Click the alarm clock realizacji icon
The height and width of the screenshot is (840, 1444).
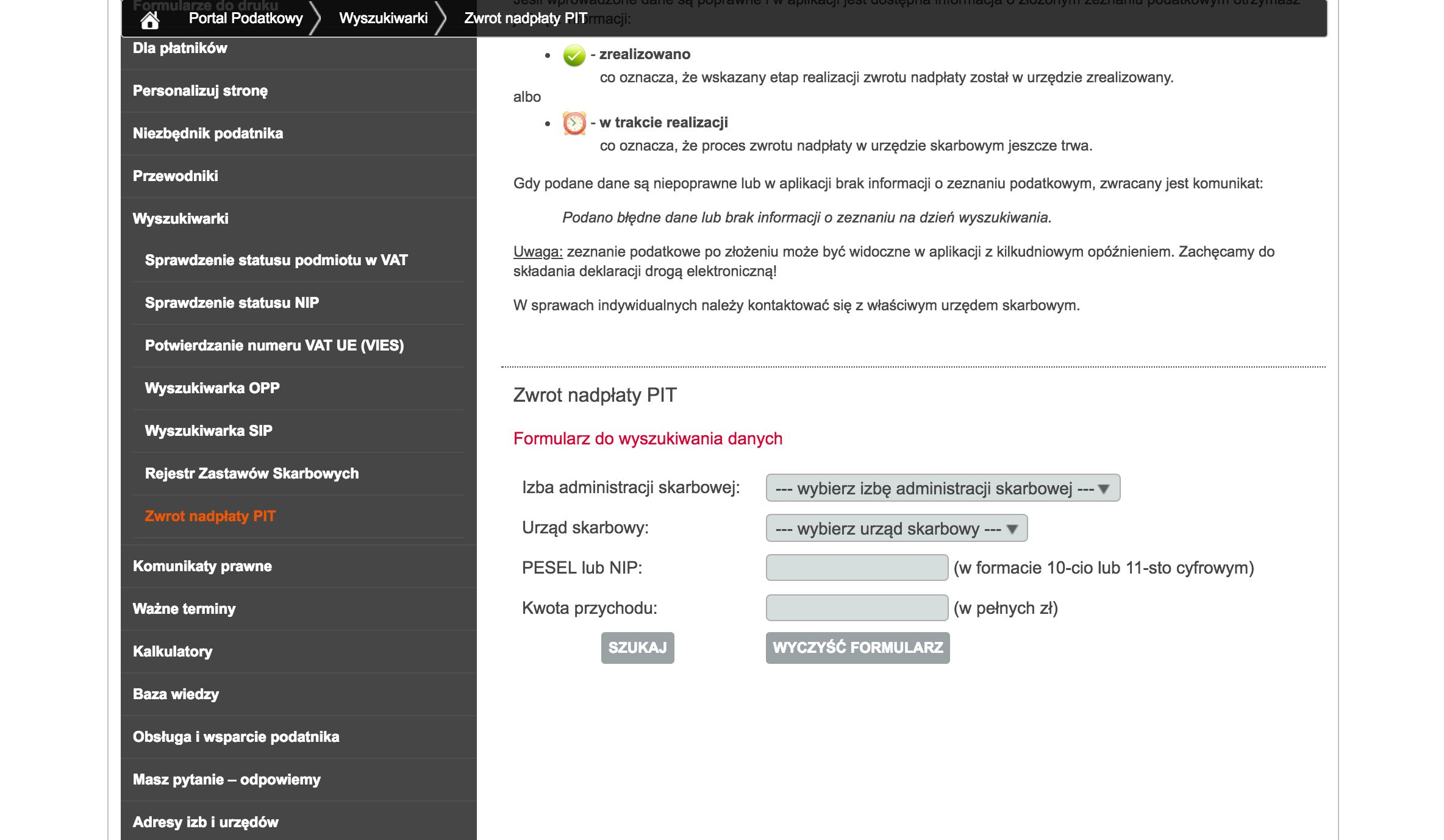coord(574,123)
